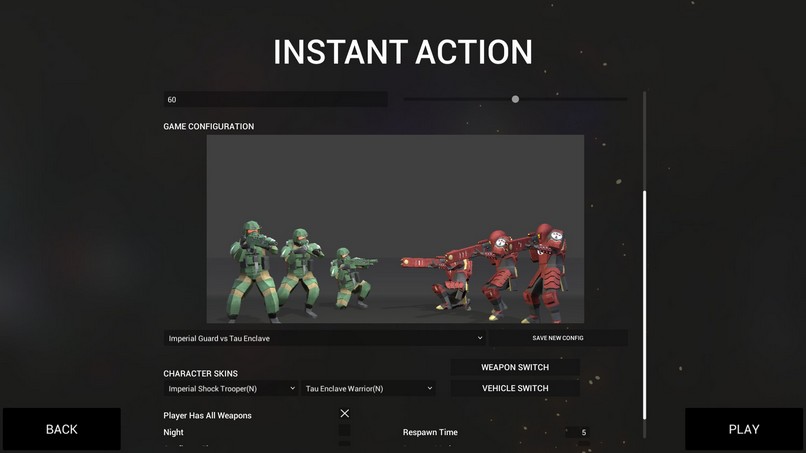Click the chevron on the Tau Enclave Warrior dropdown

coord(430,388)
